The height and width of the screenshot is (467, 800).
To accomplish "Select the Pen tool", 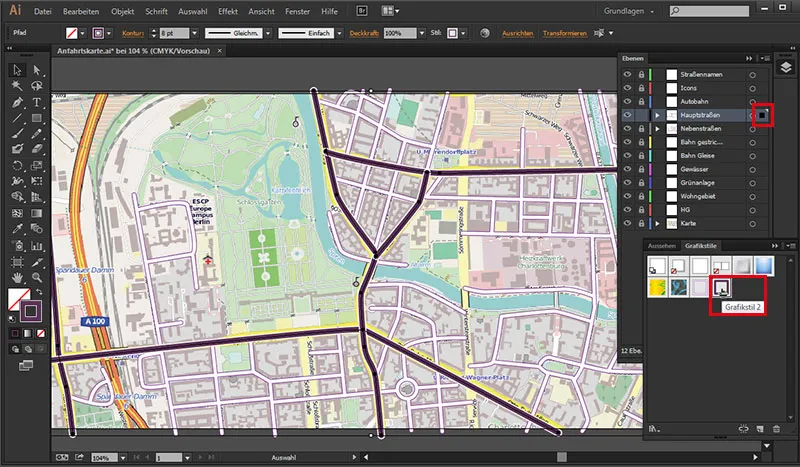I will pyautogui.click(x=17, y=101).
